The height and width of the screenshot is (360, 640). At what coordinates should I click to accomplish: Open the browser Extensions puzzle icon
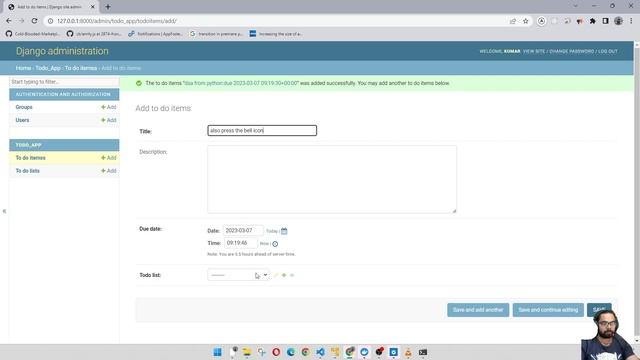point(593,21)
